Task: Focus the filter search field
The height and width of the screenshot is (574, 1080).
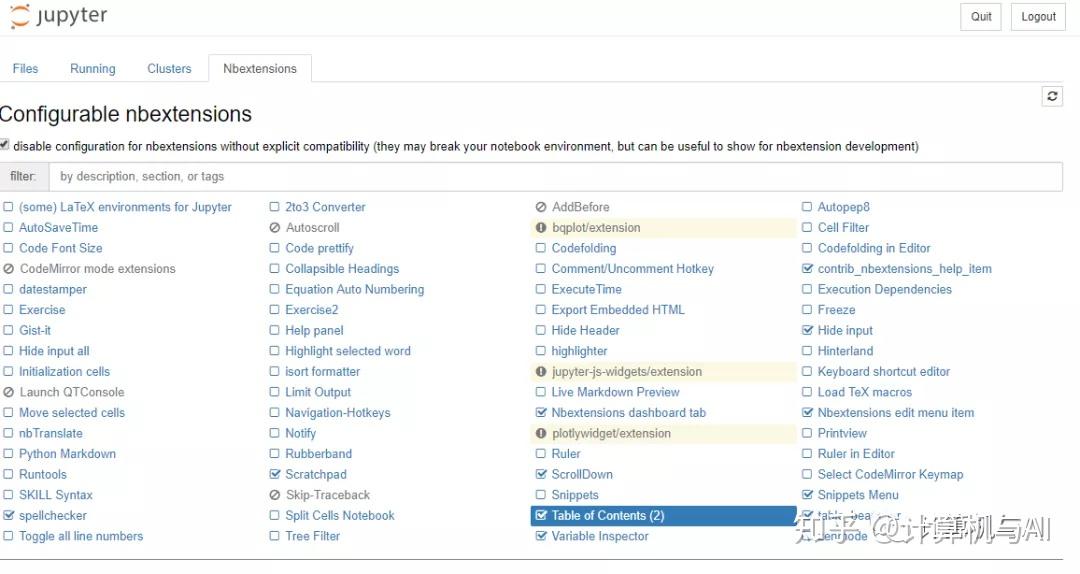Action: click(x=555, y=177)
